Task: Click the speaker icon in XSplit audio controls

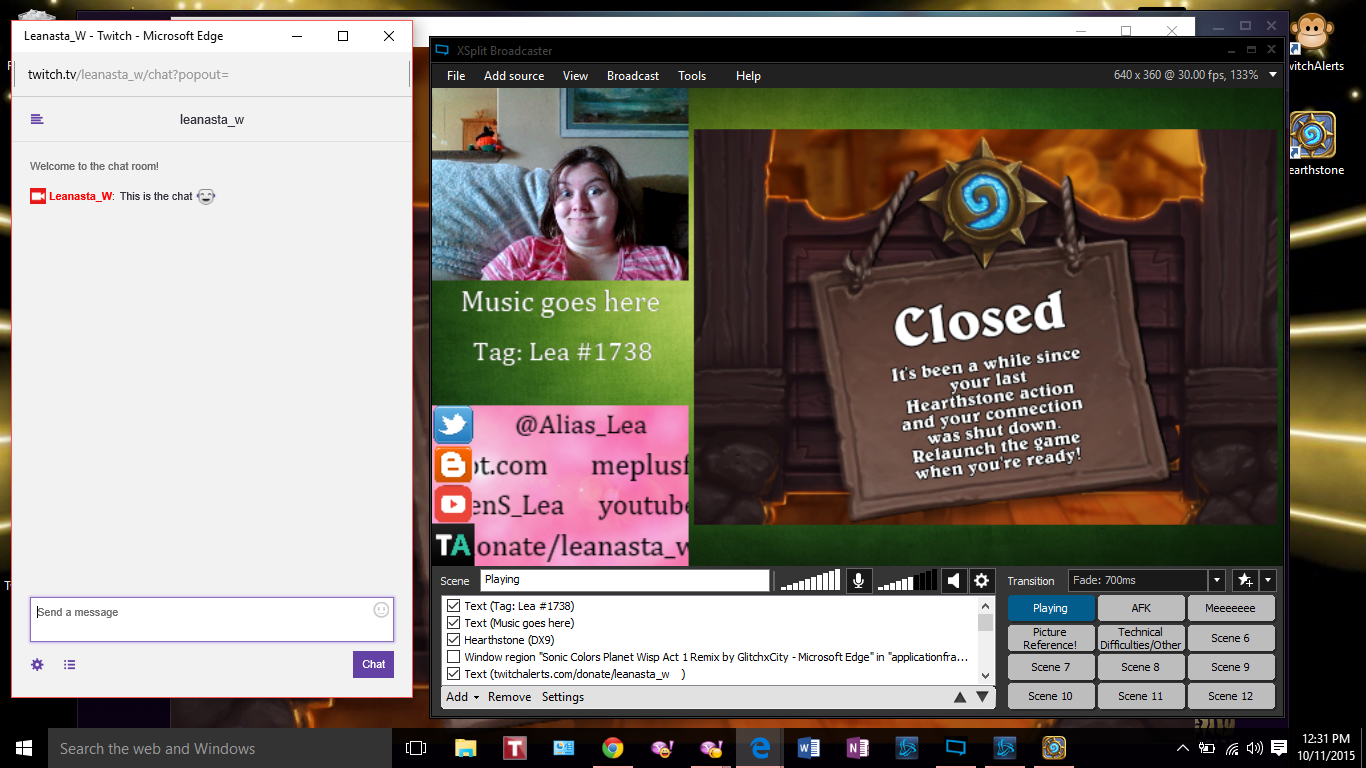Action: tap(954, 580)
